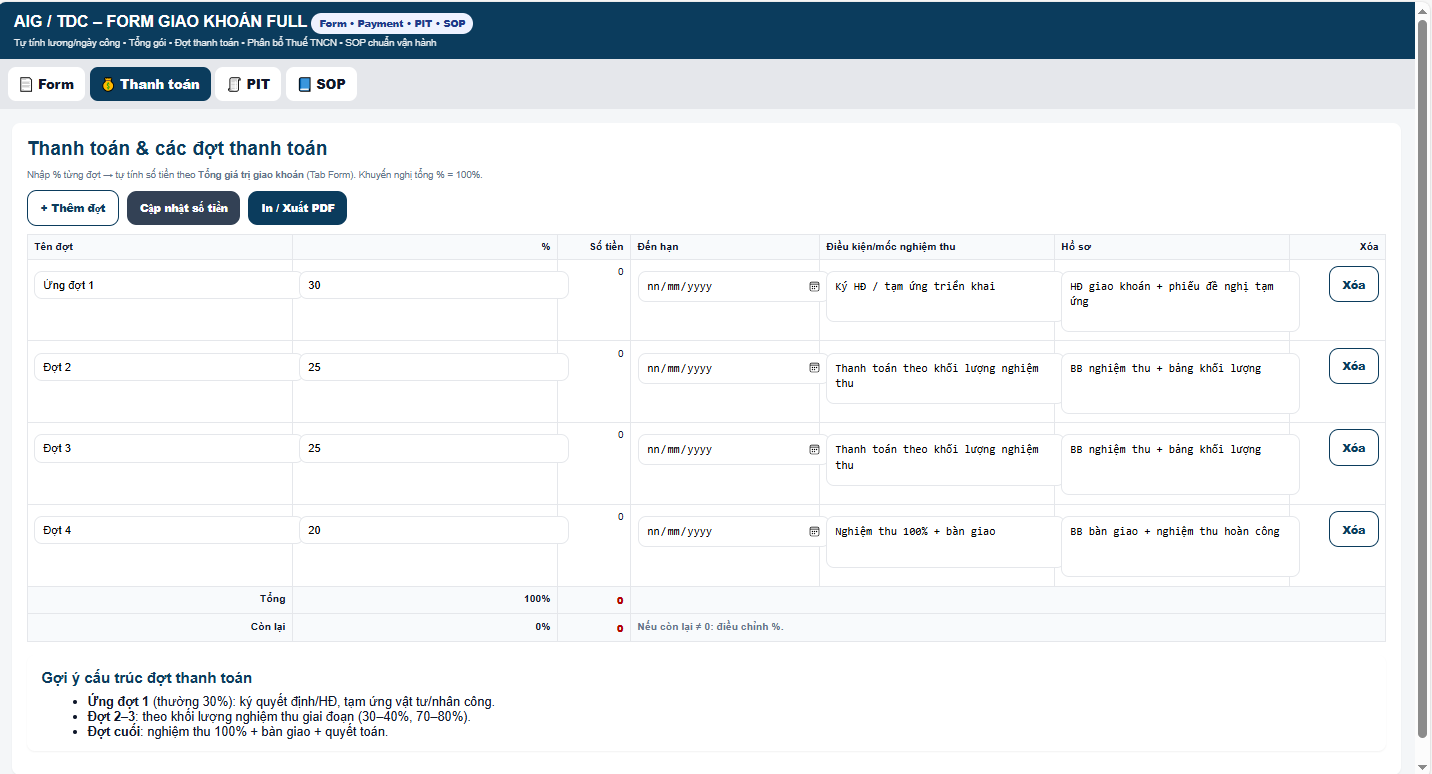Open calendar picker for Đợt 2 date
The image size is (1432, 774).
click(x=814, y=368)
